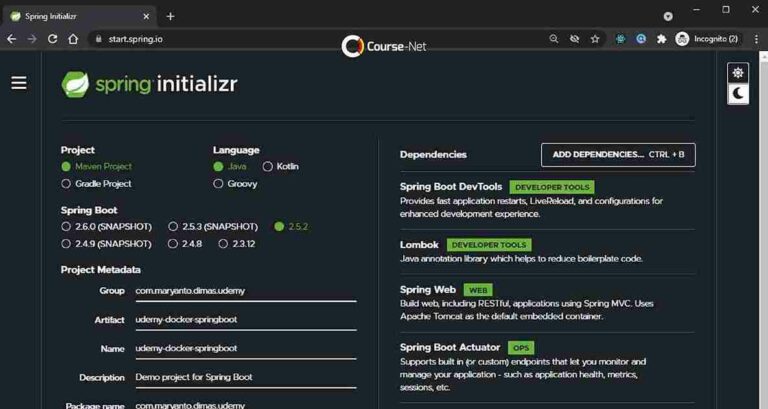Switch to the Spring Initializr tab
768x409 pixels.
tap(75, 16)
